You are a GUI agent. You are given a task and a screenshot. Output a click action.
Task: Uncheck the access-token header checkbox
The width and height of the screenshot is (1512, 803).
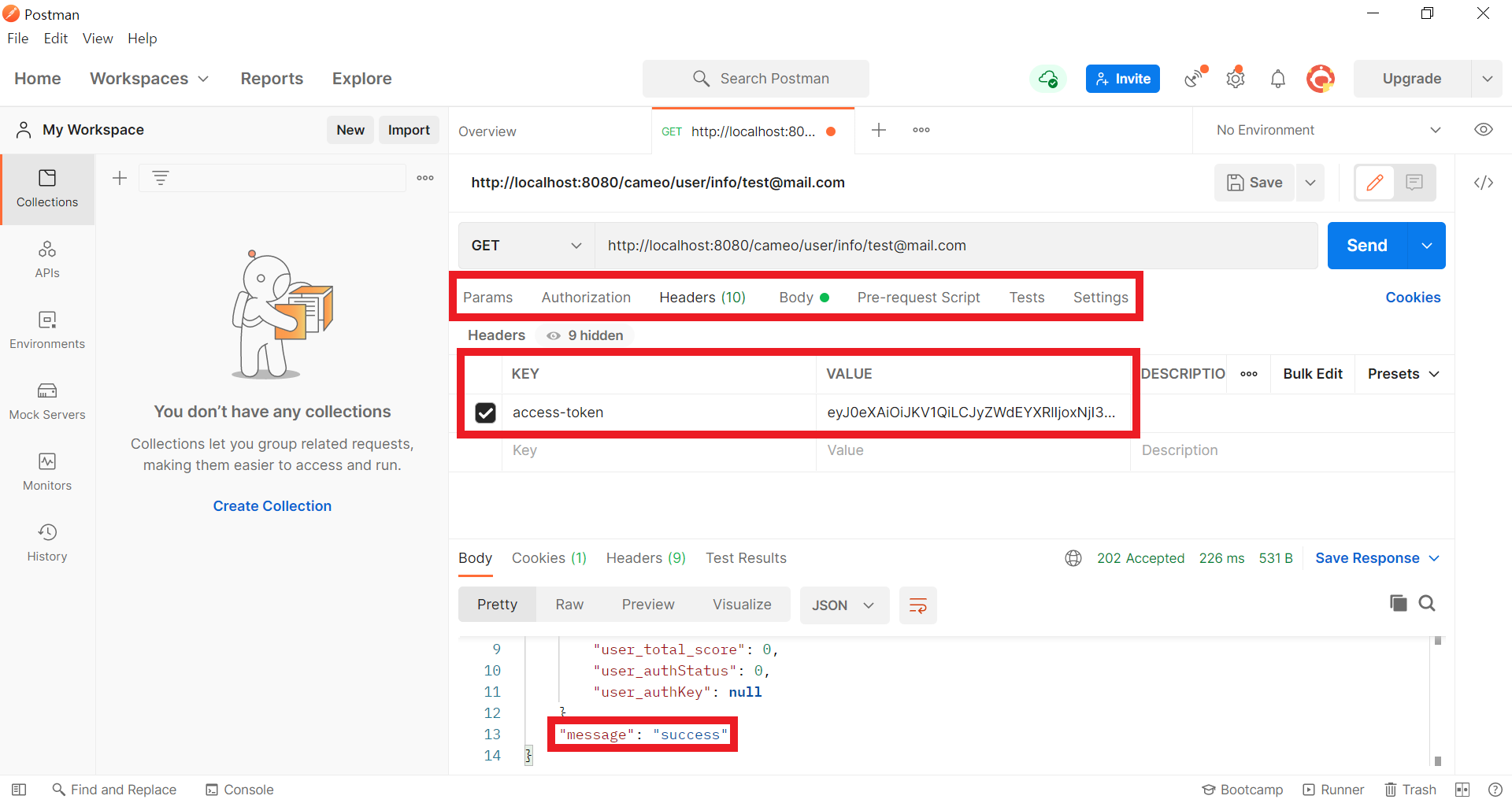point(485,413)
